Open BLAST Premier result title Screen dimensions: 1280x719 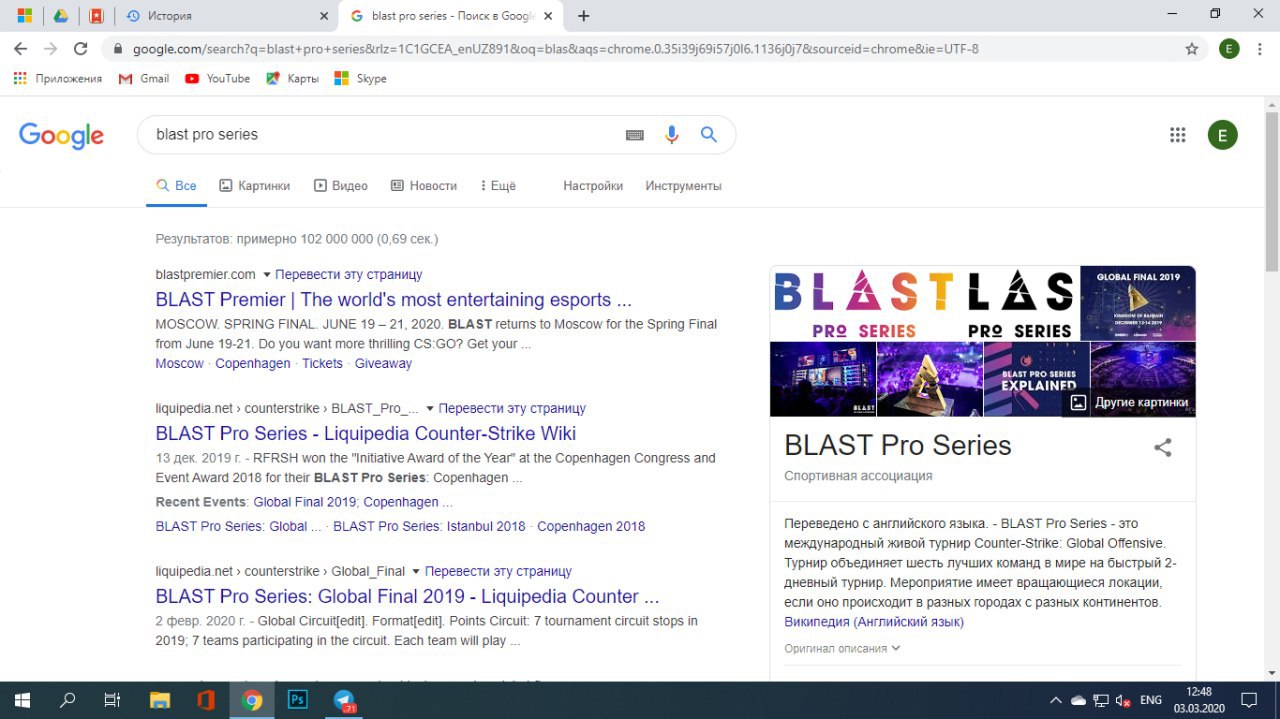click(394, 300)
